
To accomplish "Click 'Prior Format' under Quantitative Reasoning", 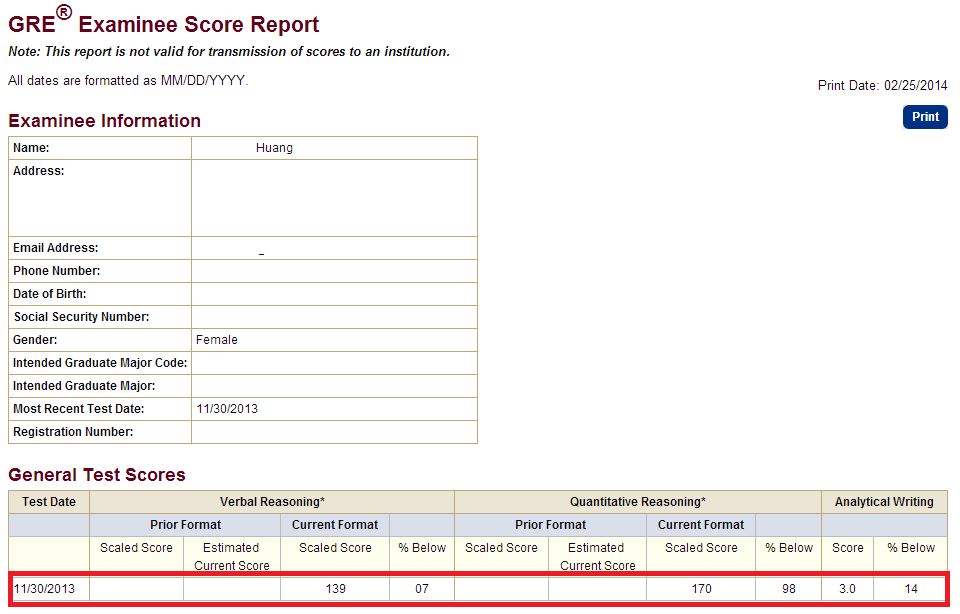I will coord(550,525).
